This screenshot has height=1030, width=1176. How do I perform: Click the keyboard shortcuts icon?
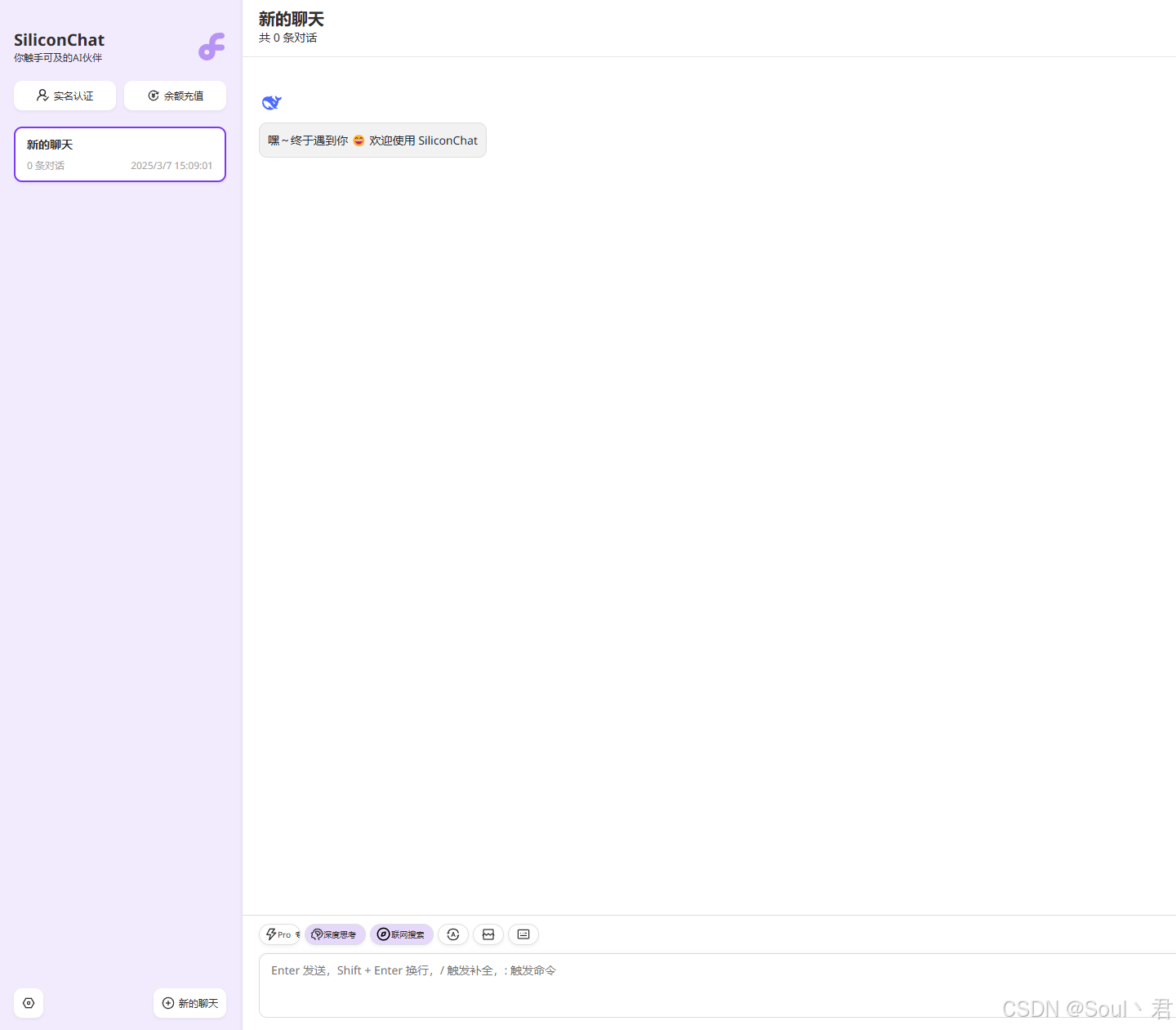pos(523,934)
